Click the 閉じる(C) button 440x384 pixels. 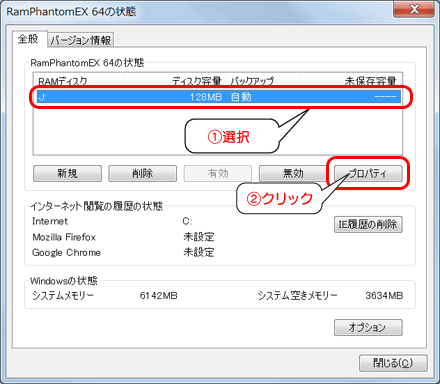pos(393,363)
